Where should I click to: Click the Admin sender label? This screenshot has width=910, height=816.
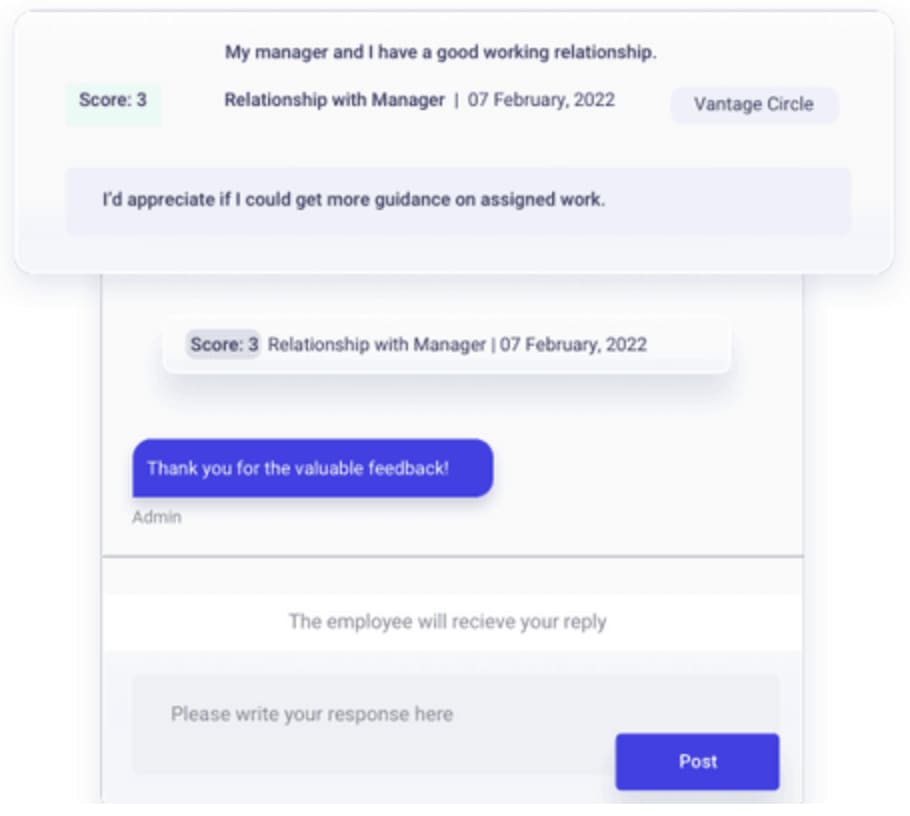click(x=157, y=518)
